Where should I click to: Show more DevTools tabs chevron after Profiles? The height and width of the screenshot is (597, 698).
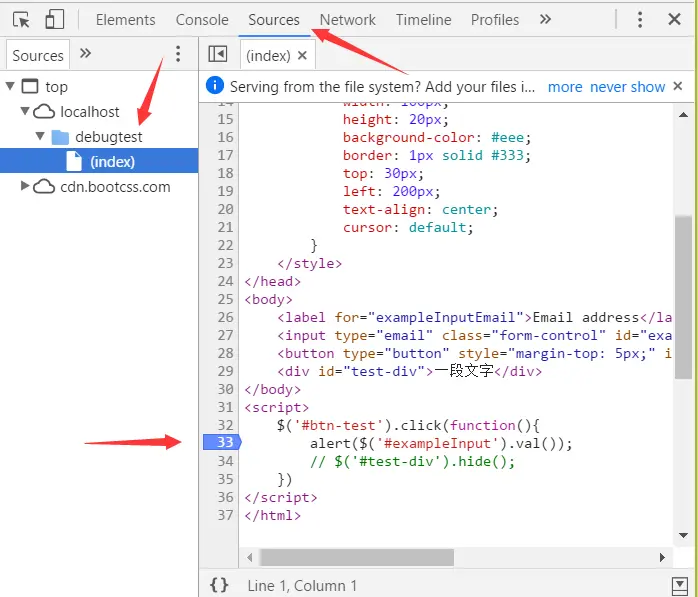[x=545, y=19]
